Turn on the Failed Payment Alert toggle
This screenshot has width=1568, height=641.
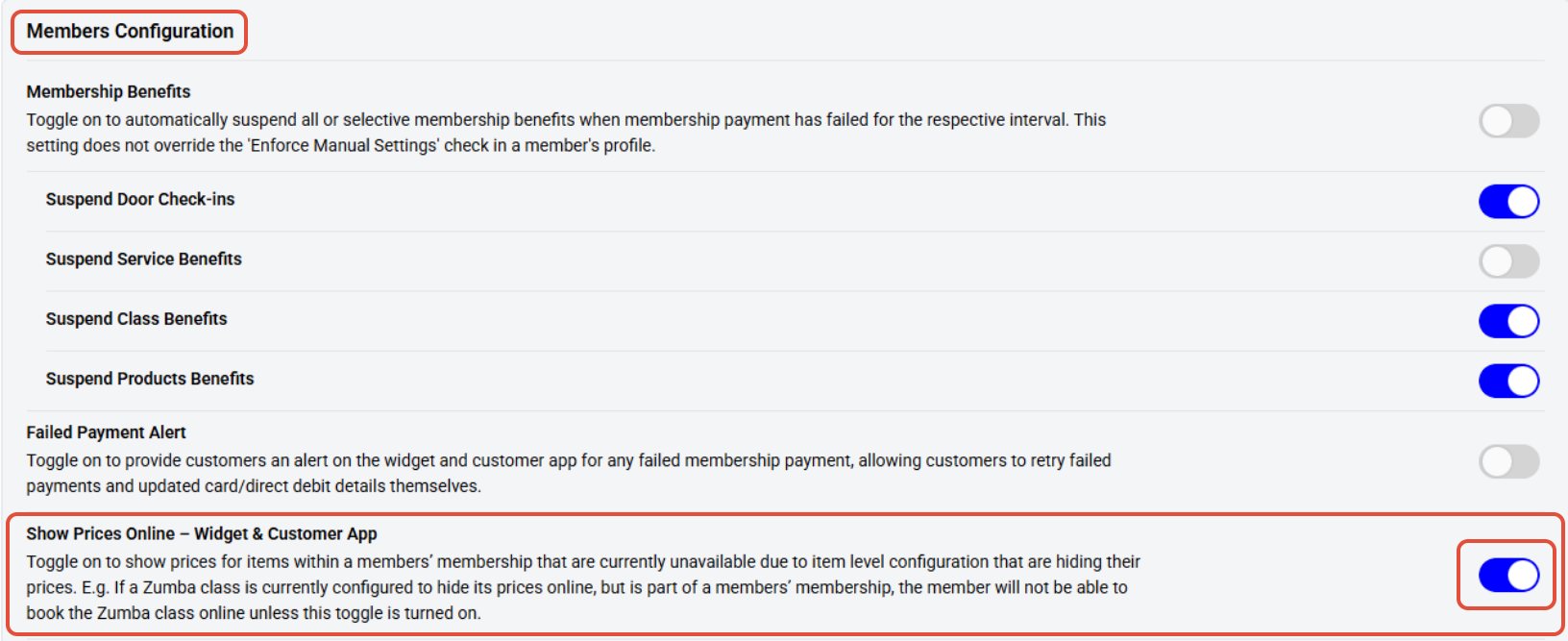click(1508, 461)
